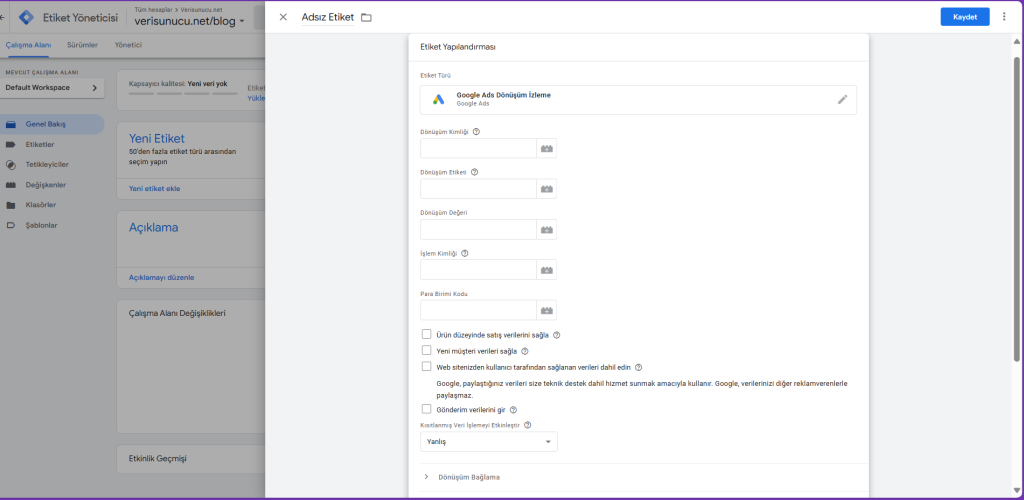Click the Klasörler sidebar folder icon
1024x500 pixels.
tap(11, 205)
